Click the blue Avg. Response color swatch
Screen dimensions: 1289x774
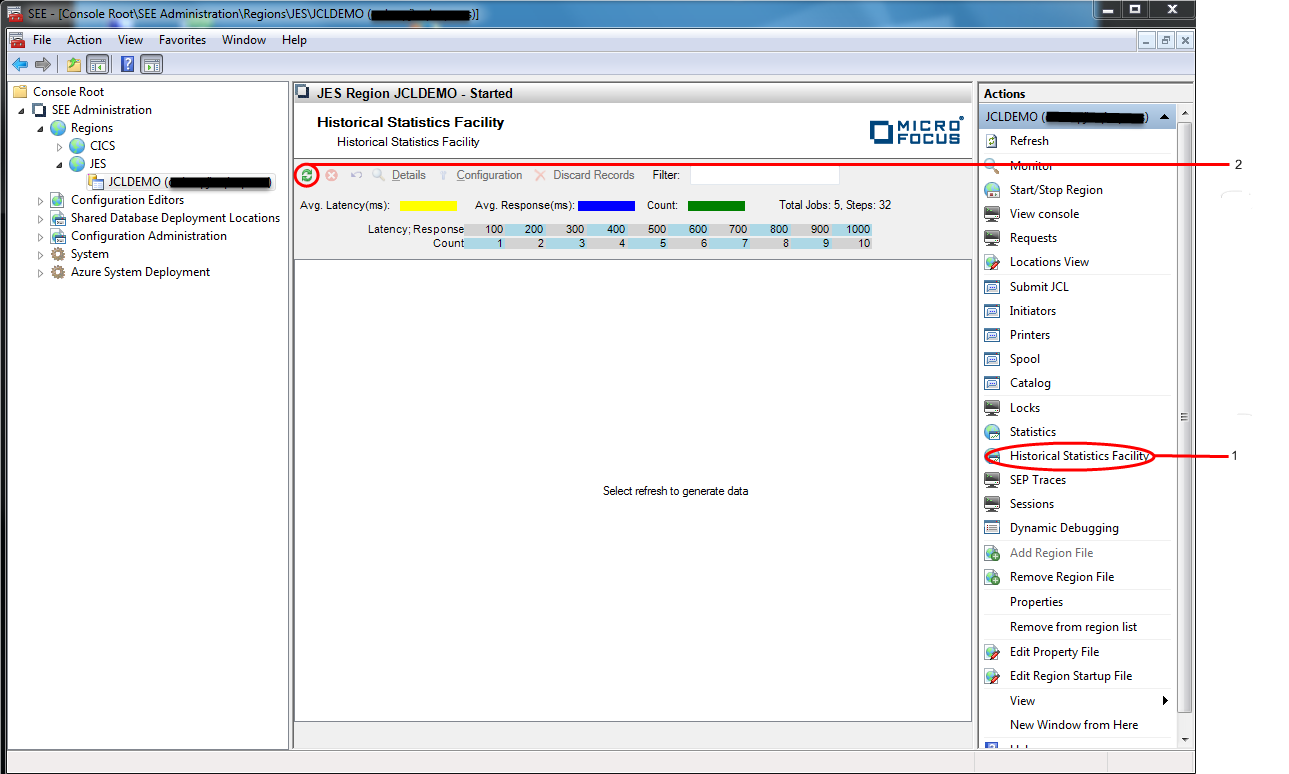point(606,206)
